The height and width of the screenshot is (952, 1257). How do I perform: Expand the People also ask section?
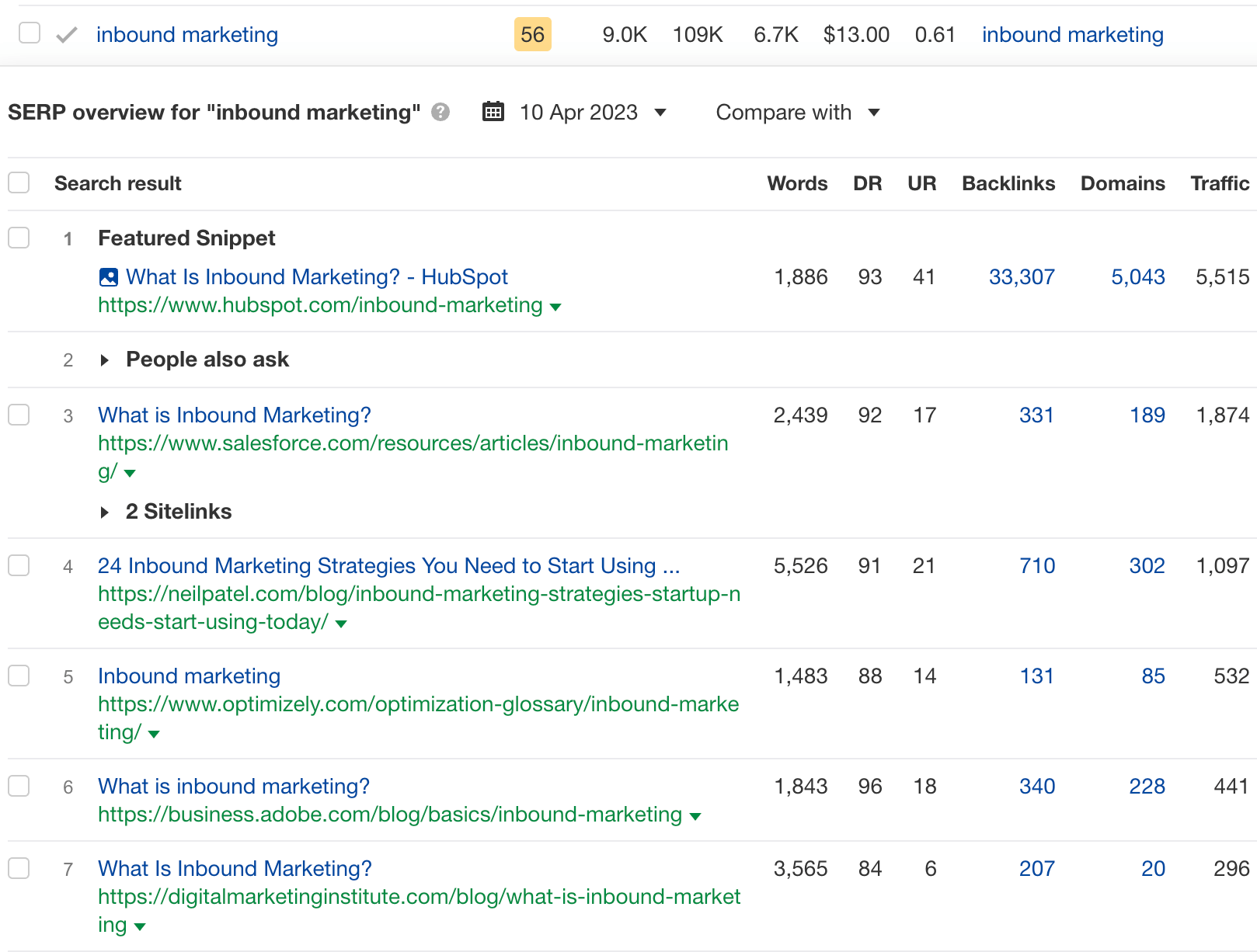[106, 360]
